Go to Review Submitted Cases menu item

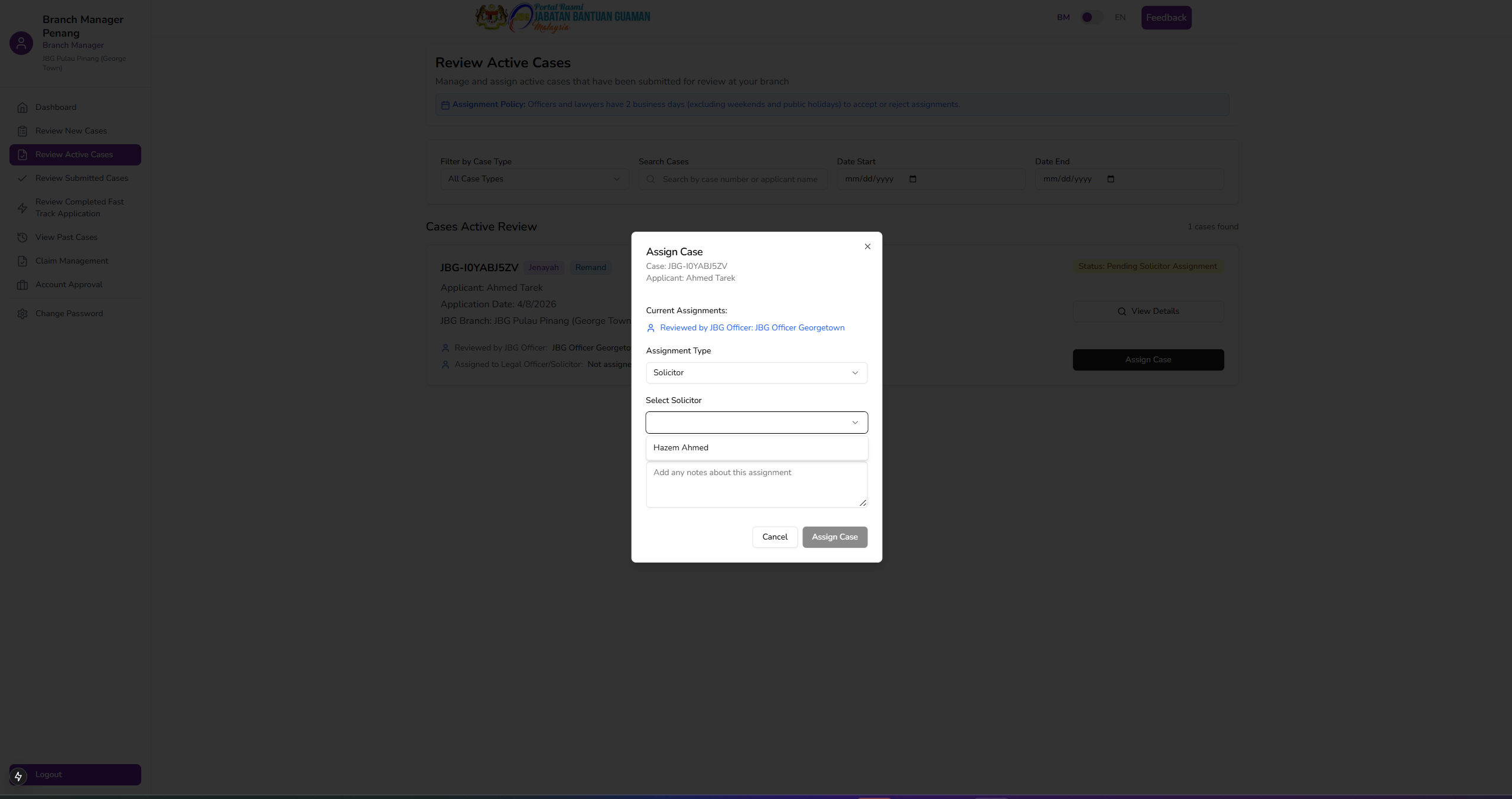[82, 178]
